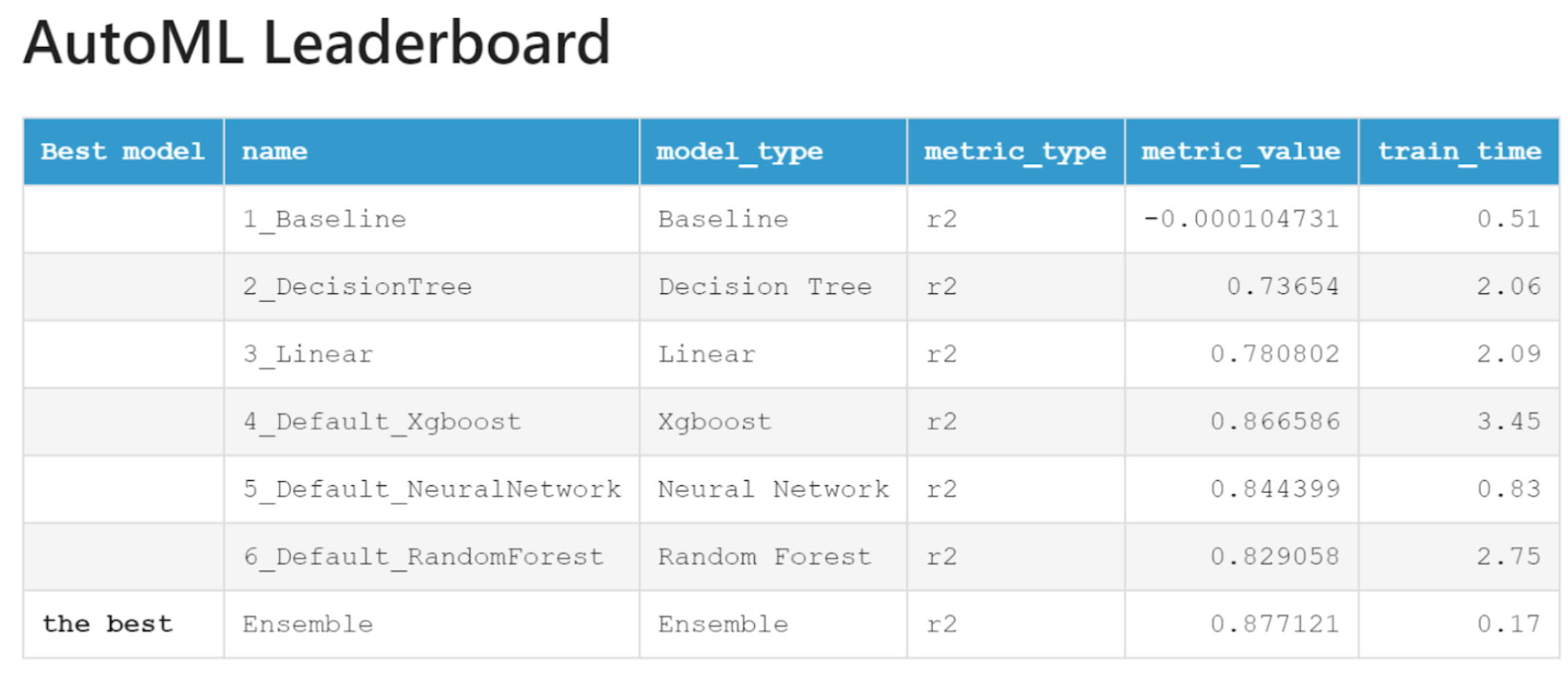Click the Random Forest model_type cell

773,557
